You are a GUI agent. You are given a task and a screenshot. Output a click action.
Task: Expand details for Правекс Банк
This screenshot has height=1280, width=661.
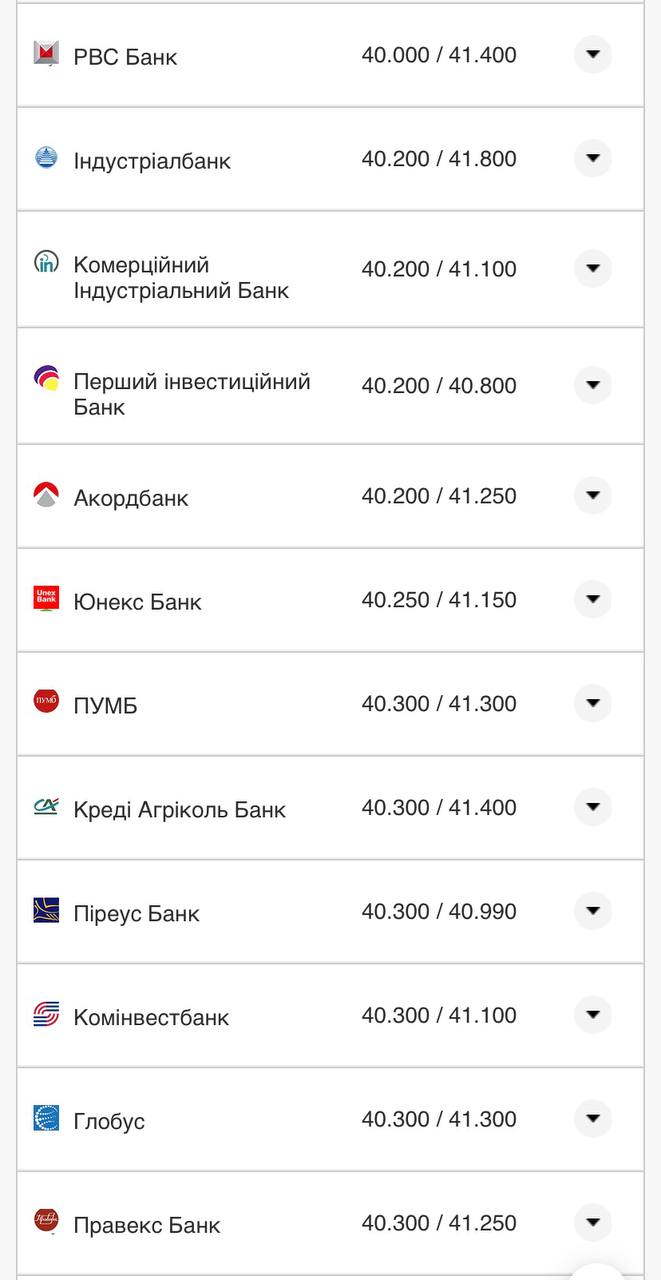click(592, 1222)
